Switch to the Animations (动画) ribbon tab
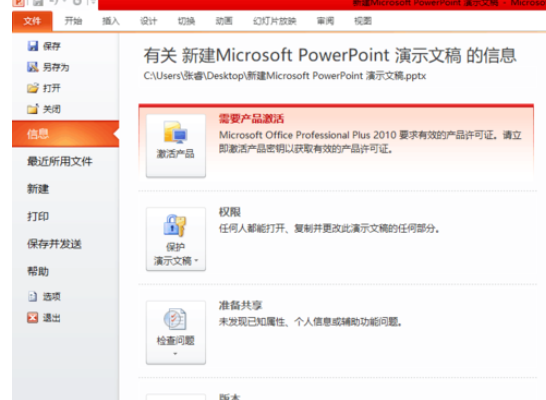 click(224, 21)
